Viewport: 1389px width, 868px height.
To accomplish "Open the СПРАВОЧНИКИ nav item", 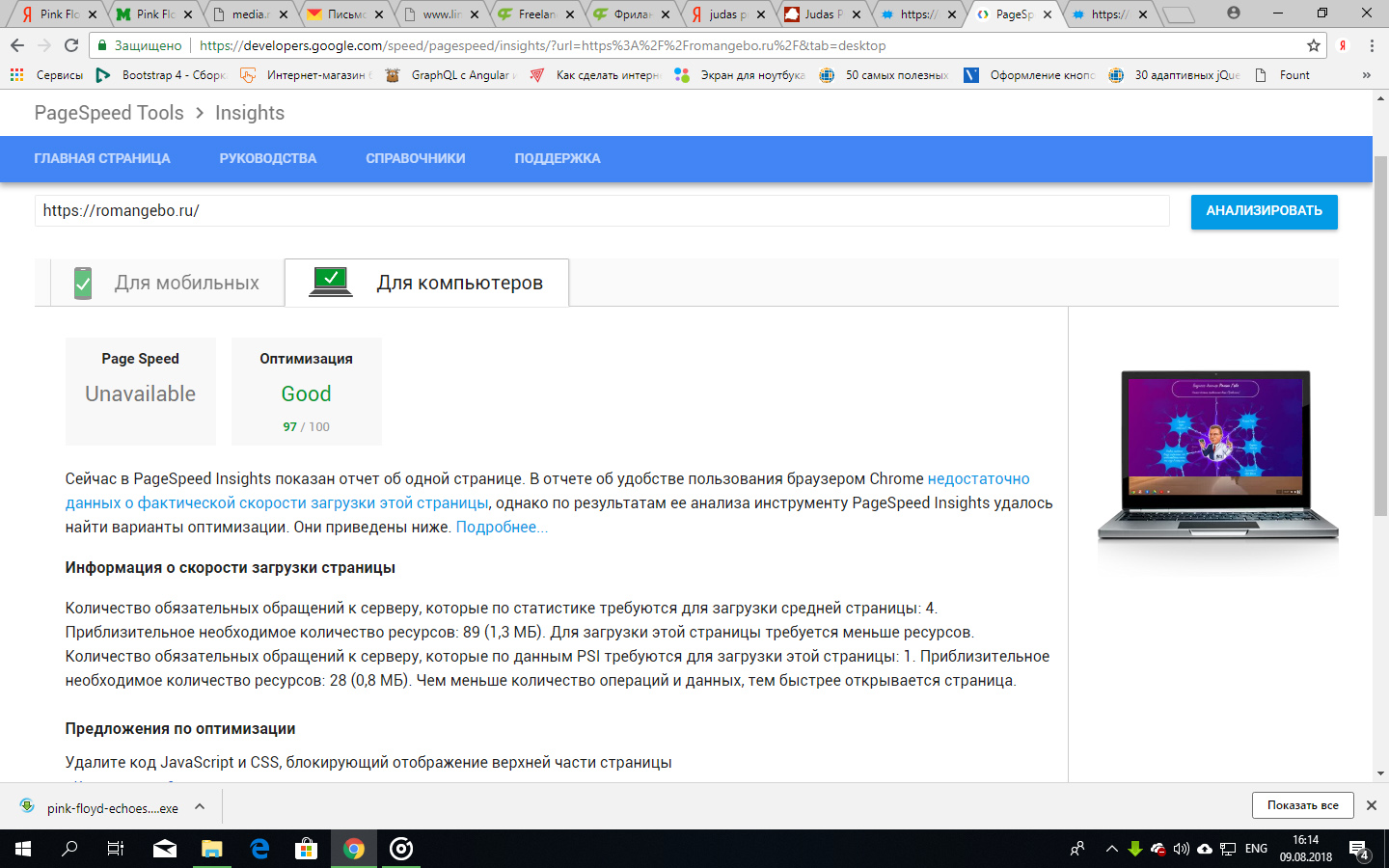I will click(416, 158).
